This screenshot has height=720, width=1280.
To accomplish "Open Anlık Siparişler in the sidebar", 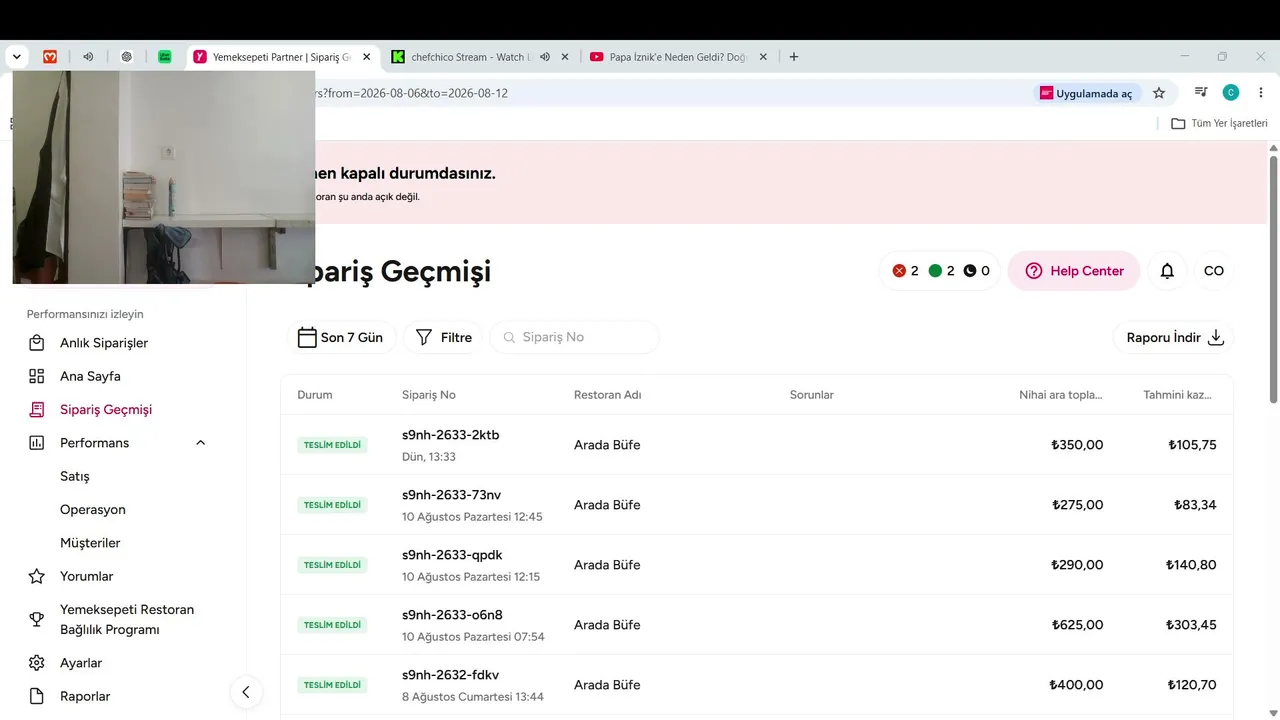I will pyautogui.click(x=104, y=343).
